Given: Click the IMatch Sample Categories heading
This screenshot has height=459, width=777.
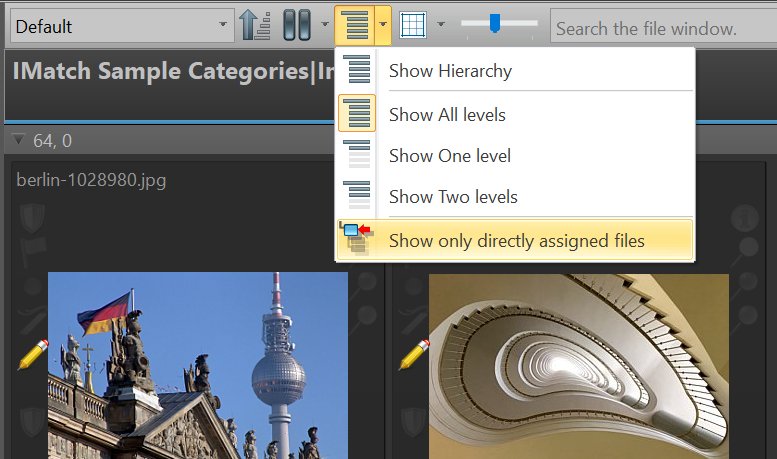Looking at the screenshot, I should click(x=173, y=71).
